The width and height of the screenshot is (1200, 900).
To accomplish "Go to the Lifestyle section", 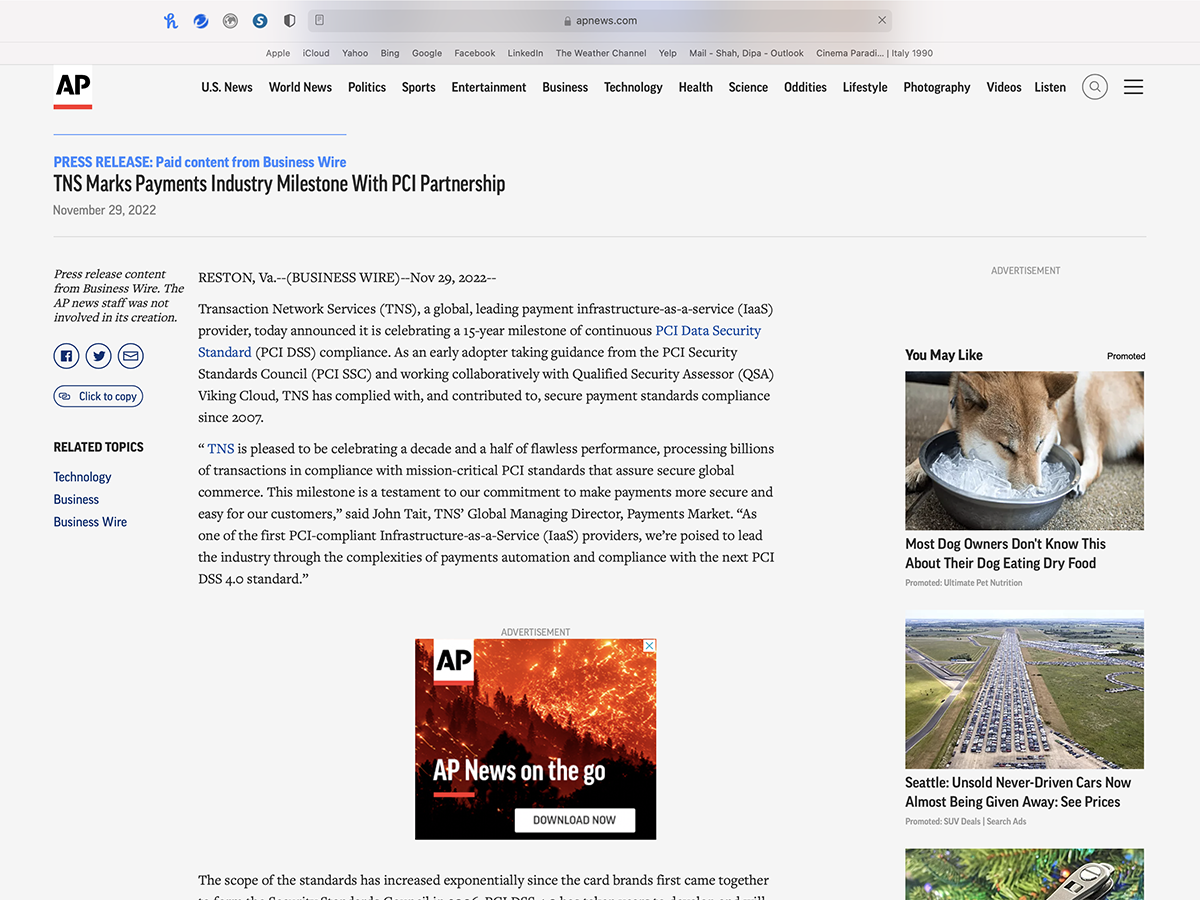I will 865,87.
